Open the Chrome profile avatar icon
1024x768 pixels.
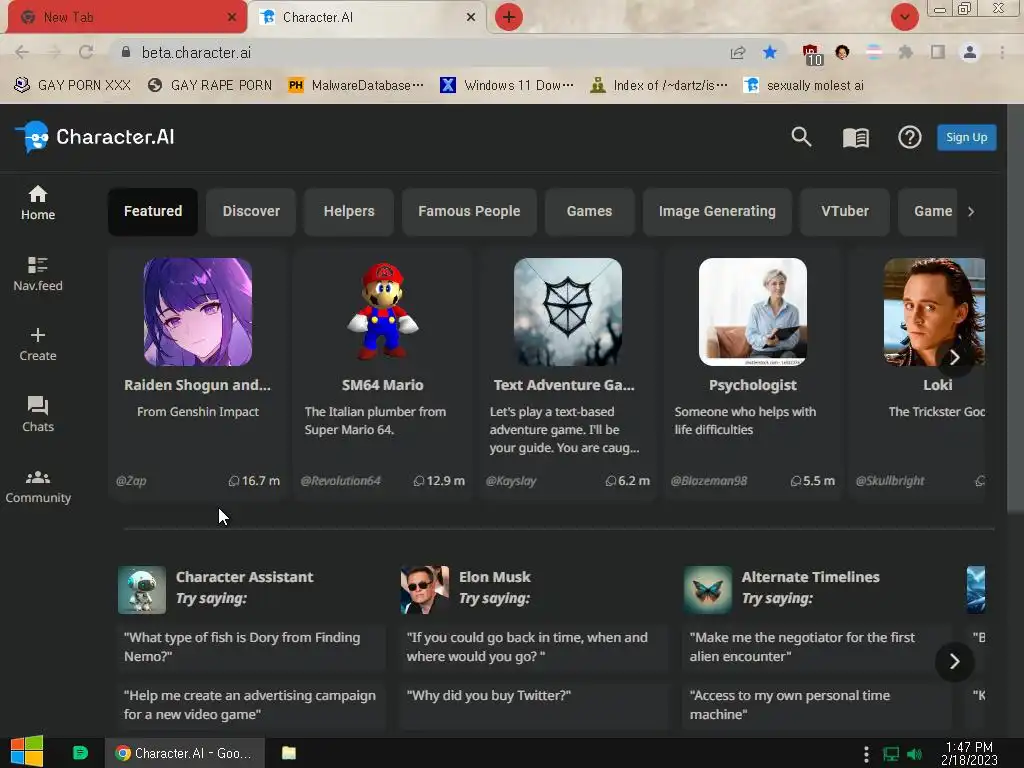coord(970,52)
